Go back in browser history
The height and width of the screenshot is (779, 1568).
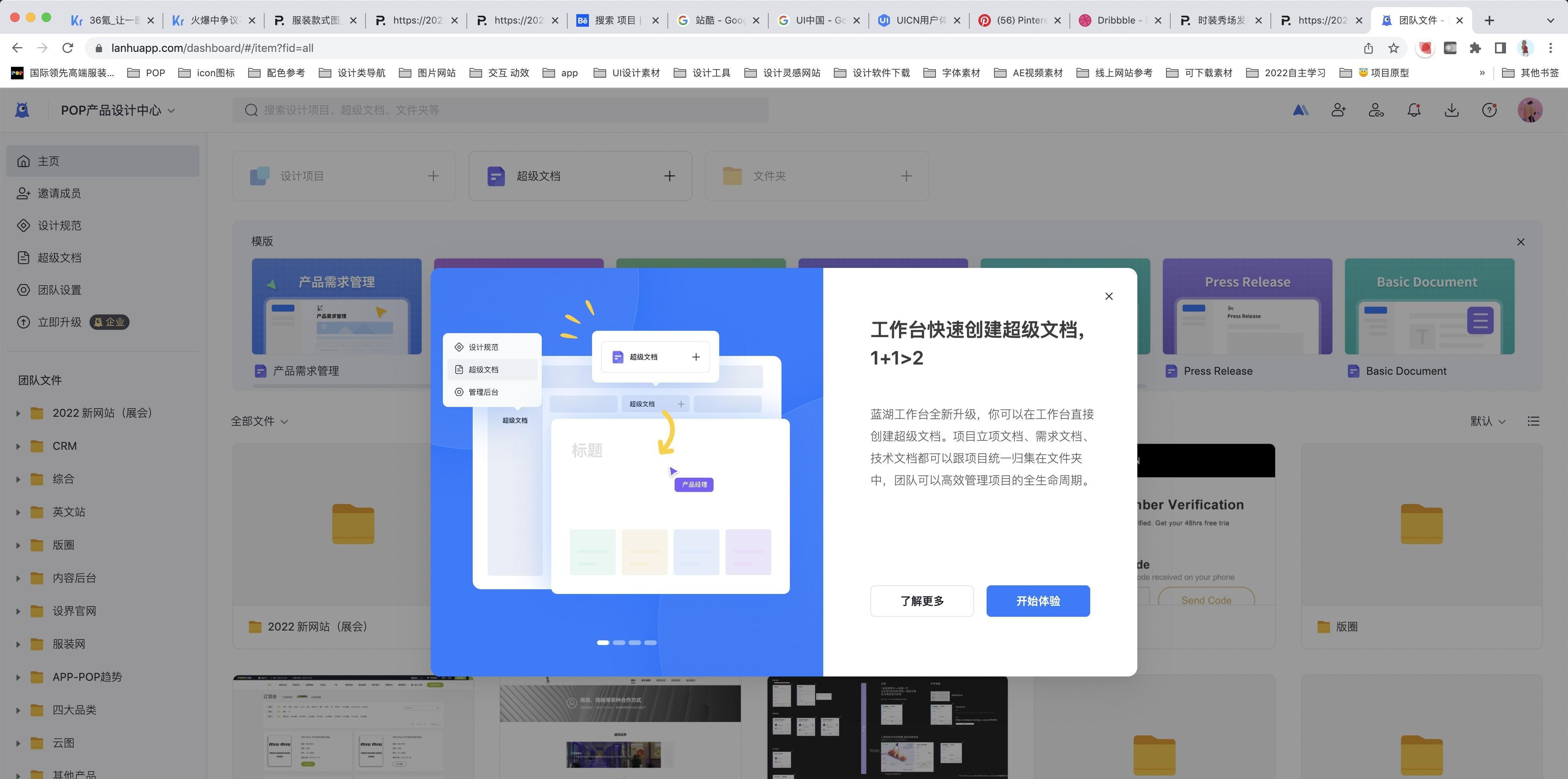tap(17, 48)
